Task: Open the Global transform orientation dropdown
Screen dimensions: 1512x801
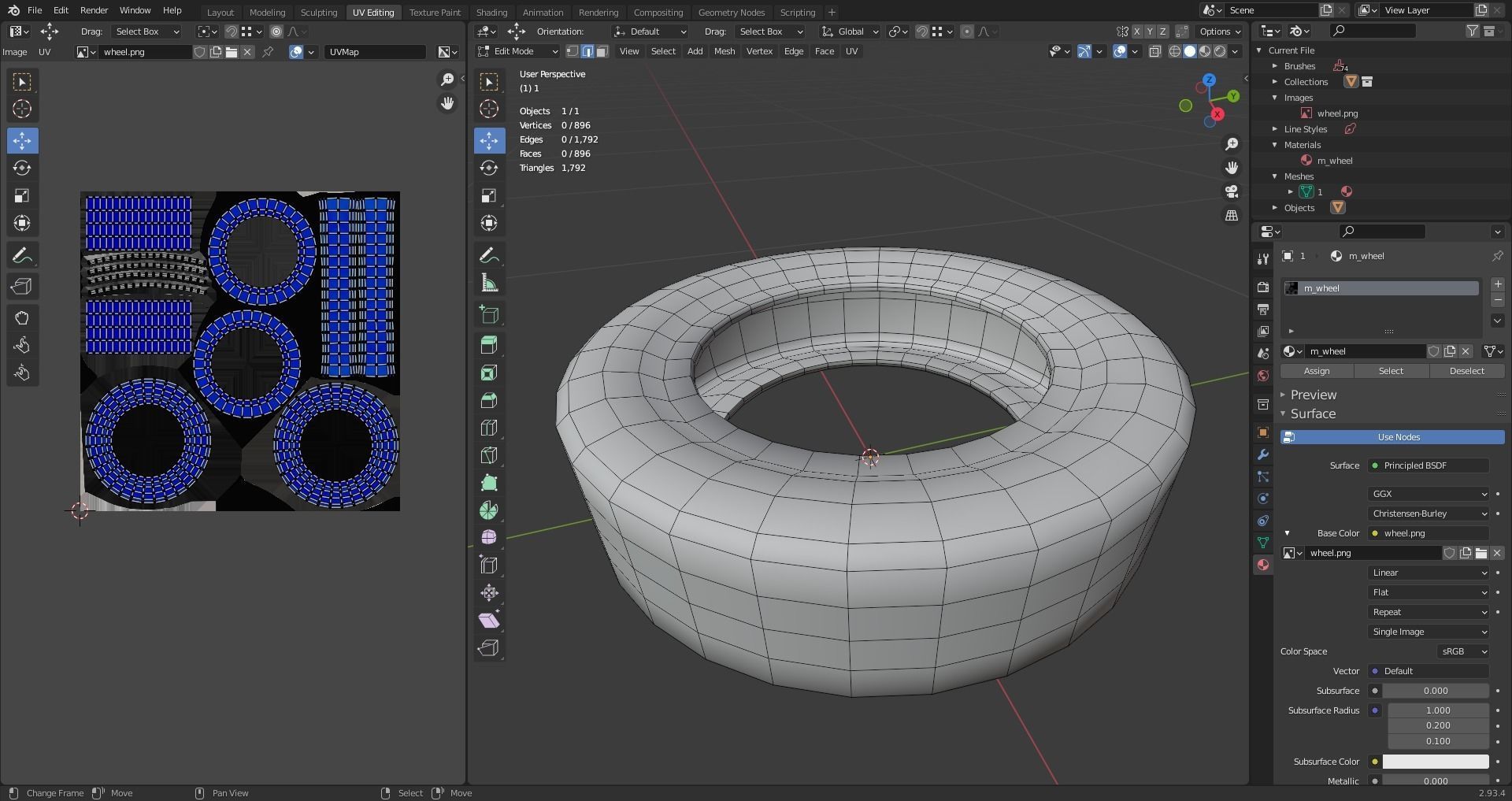Action: pos(850,32)
